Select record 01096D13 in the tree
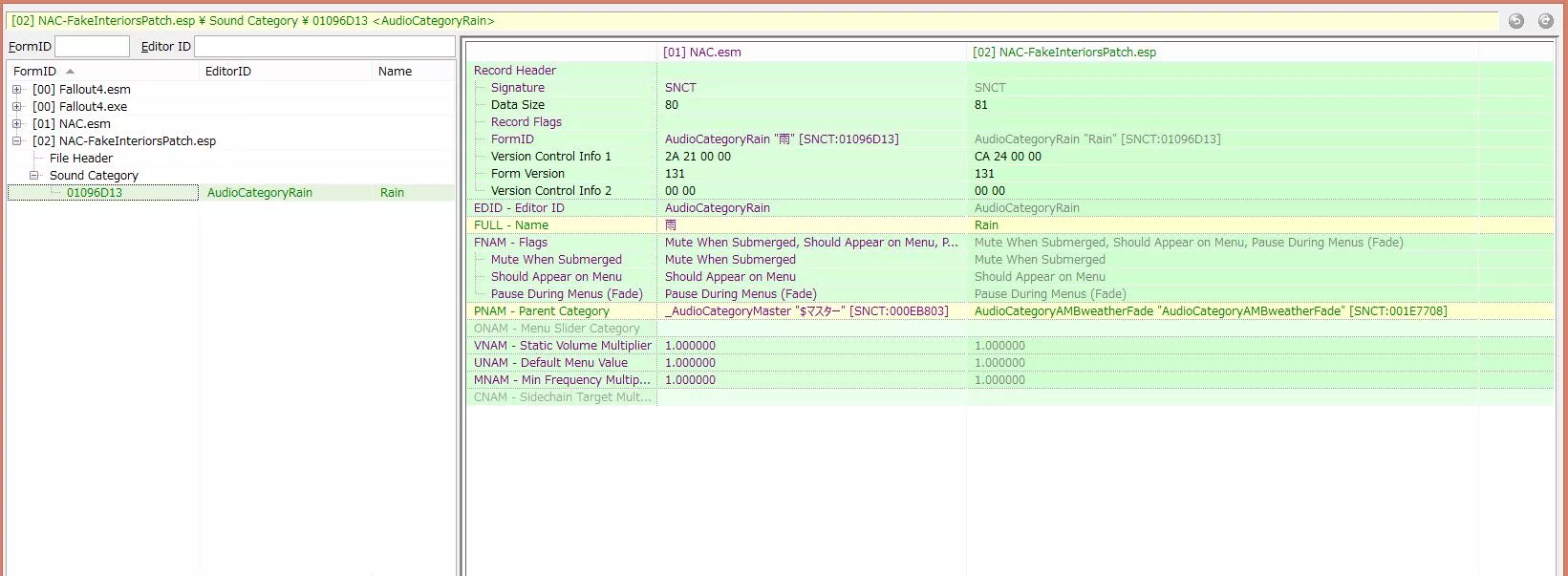Screen dimensions: 1568x576 [x=95, y=193]
